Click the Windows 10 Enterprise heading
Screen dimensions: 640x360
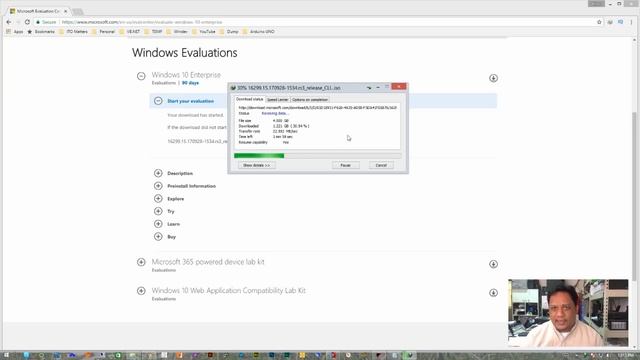pos(186,75)
